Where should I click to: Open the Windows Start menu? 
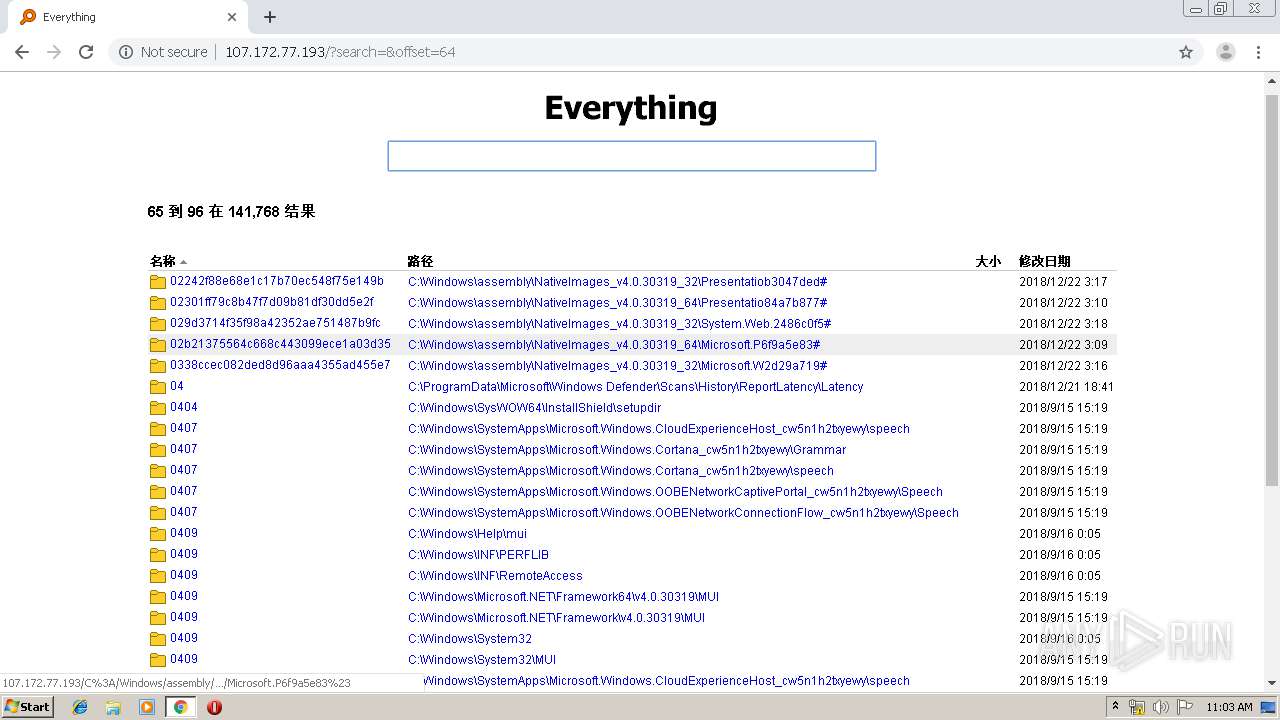point(27,707)
